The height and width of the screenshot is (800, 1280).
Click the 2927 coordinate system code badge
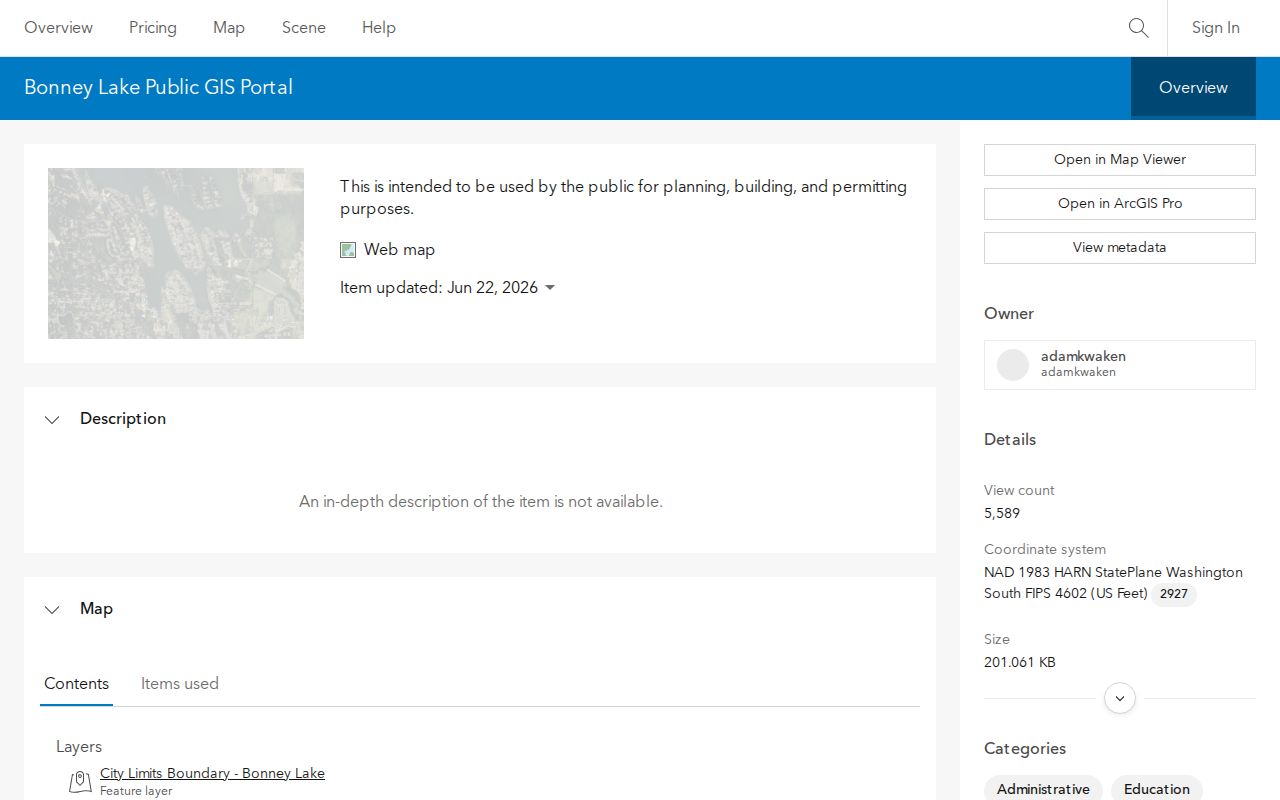tap(1174, 594)
